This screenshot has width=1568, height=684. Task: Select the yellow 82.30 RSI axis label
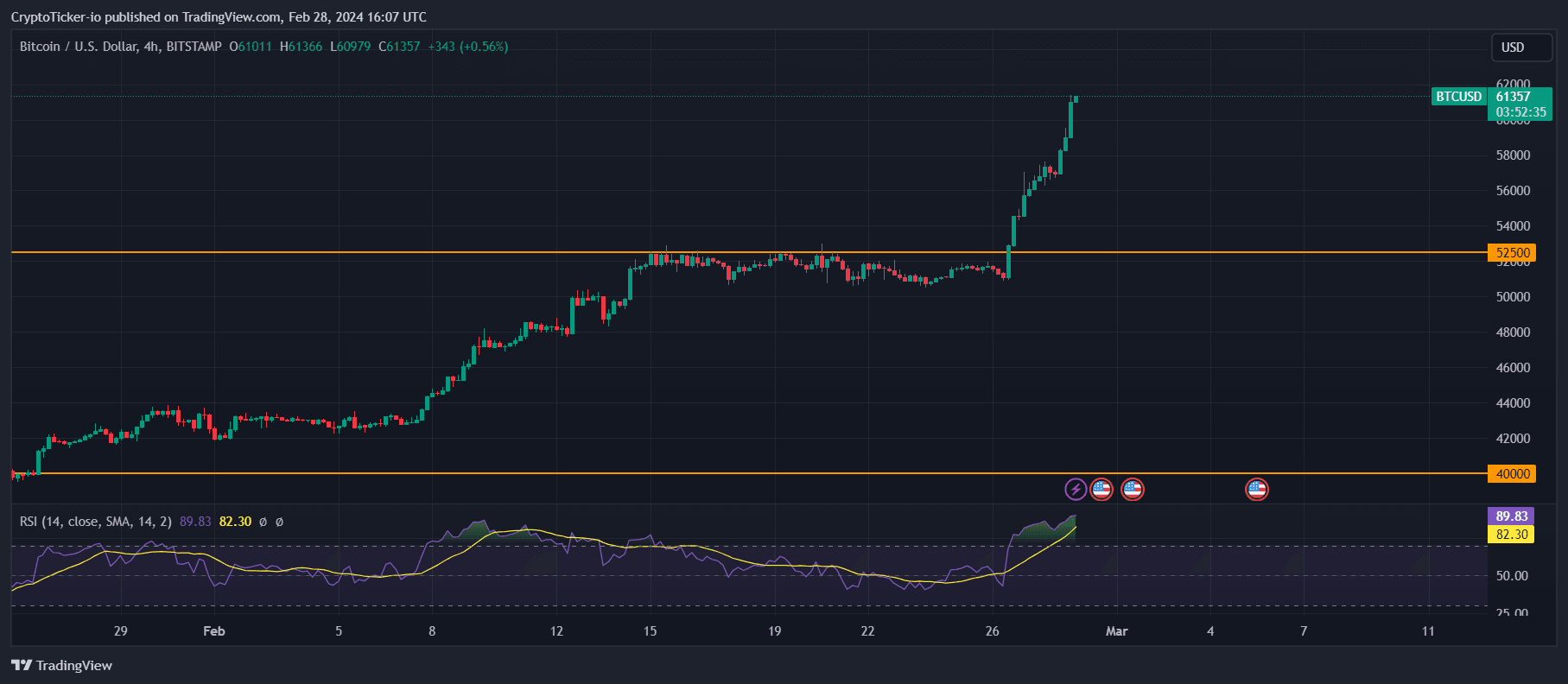[1511, 535]
